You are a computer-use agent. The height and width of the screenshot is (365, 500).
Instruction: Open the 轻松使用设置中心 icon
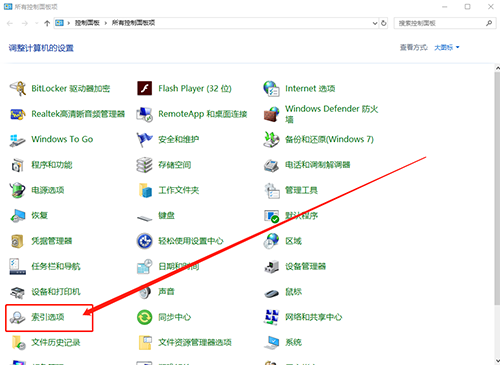[145, 241]
